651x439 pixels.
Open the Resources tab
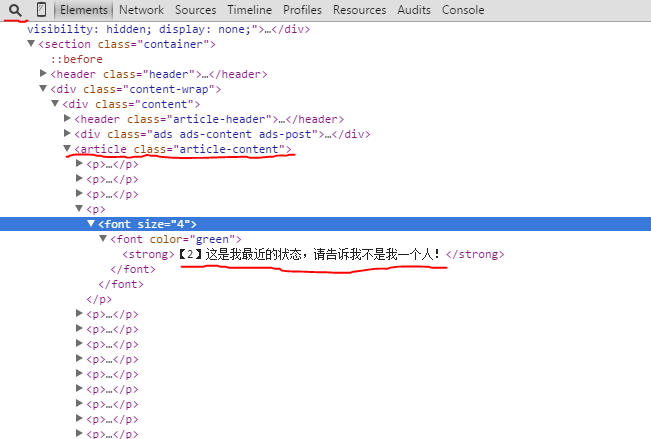[x=360, y=10]
